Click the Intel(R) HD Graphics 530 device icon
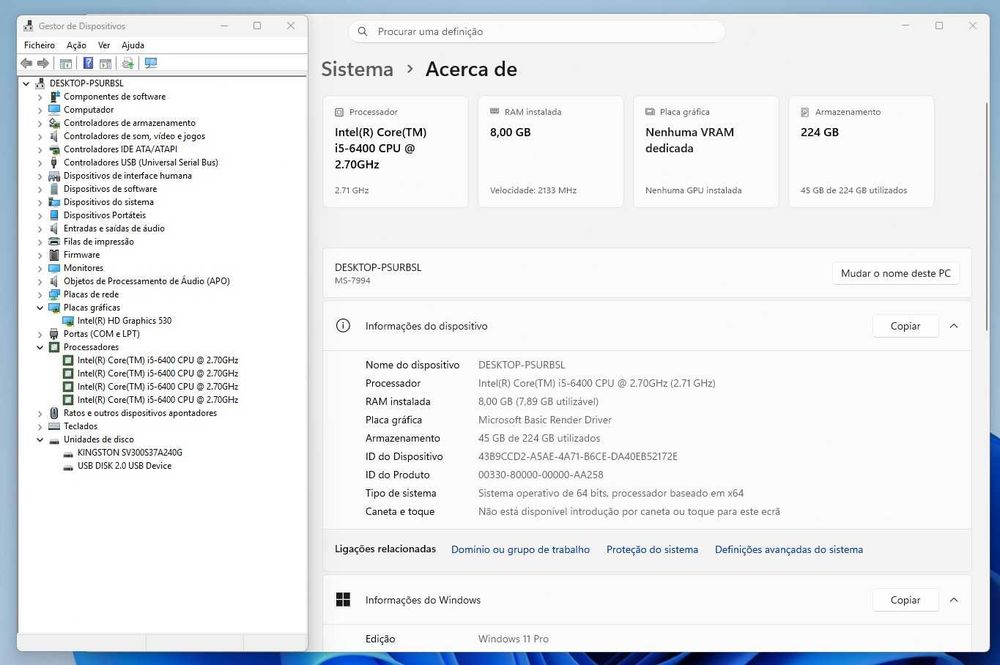This screenshot has height=665, width=1000. [x=68, y=321]
